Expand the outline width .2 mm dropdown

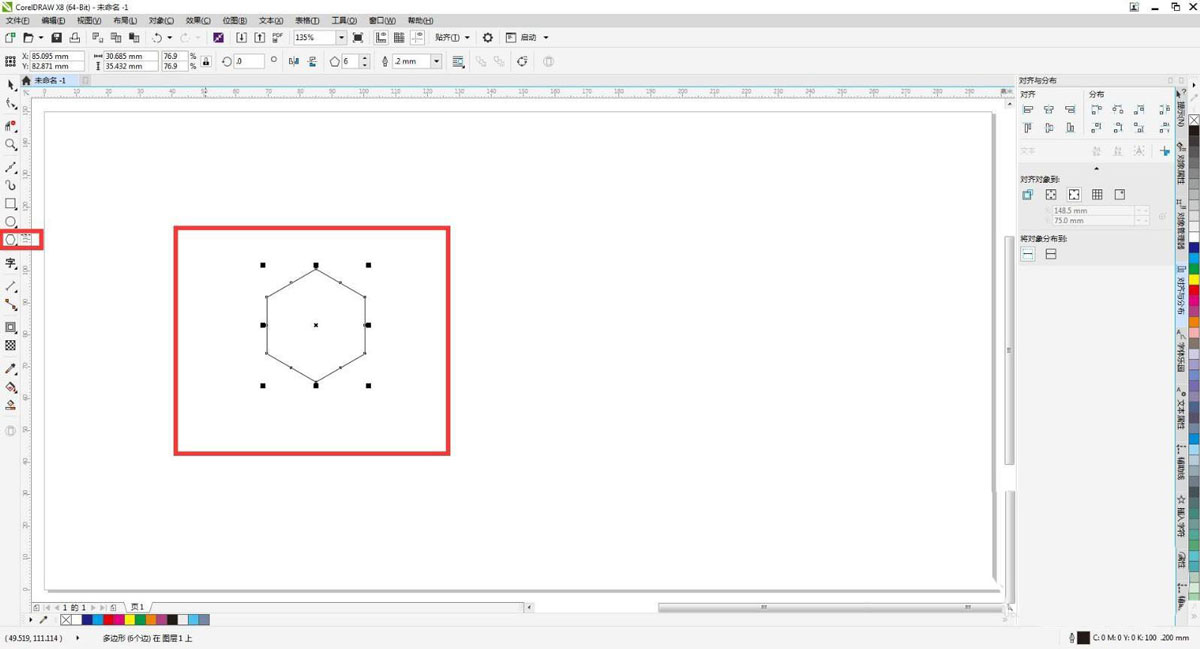point(436,61)
